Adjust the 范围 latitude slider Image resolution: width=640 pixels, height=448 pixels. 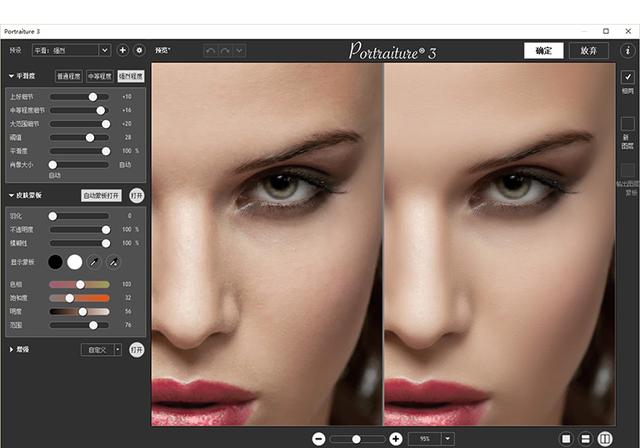[x=80, y=325]
